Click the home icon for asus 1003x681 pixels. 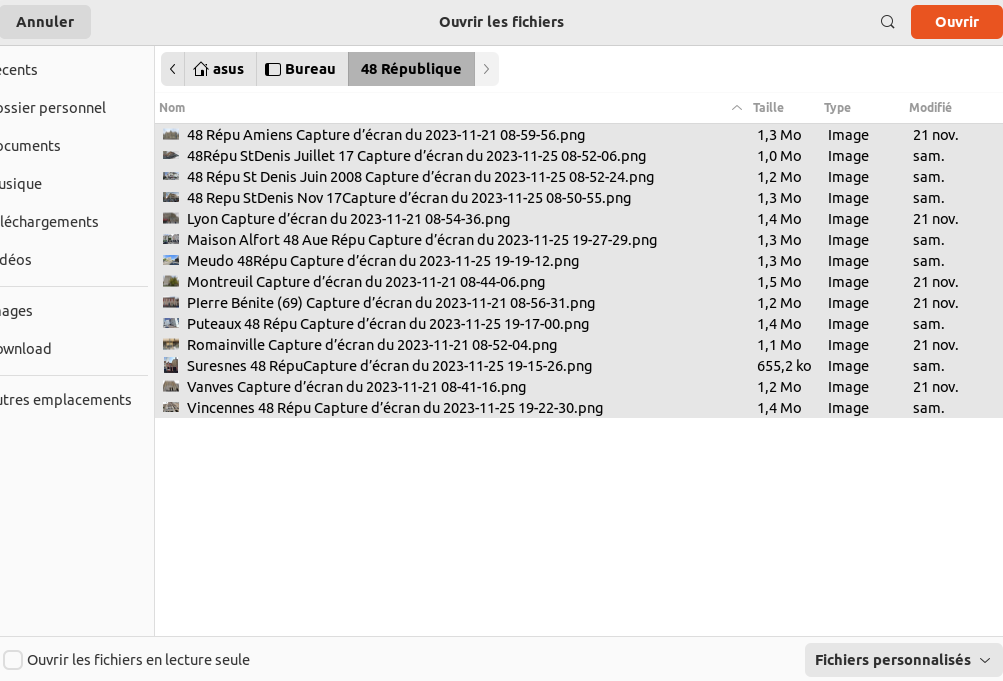click(201, 69)
